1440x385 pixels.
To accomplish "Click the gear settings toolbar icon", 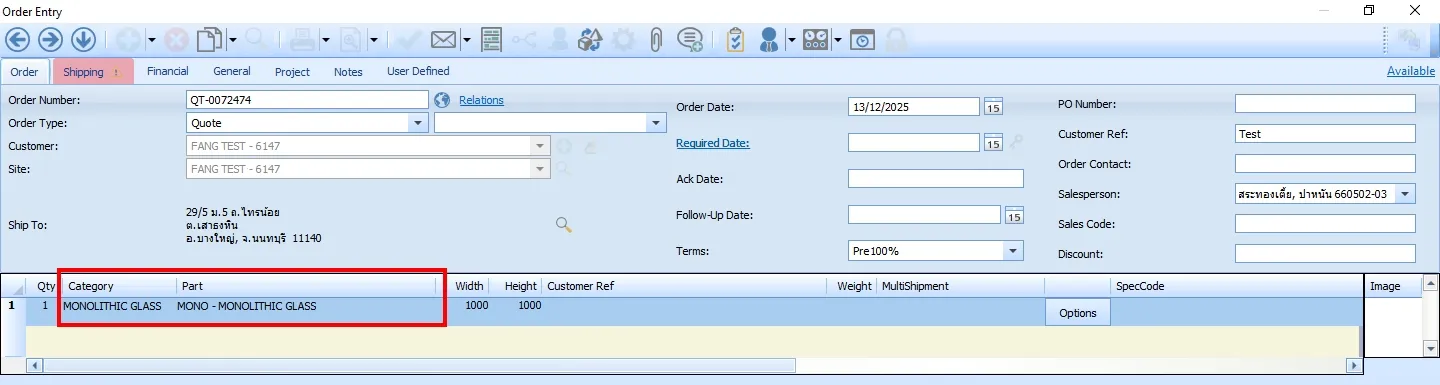I will 623,40.
